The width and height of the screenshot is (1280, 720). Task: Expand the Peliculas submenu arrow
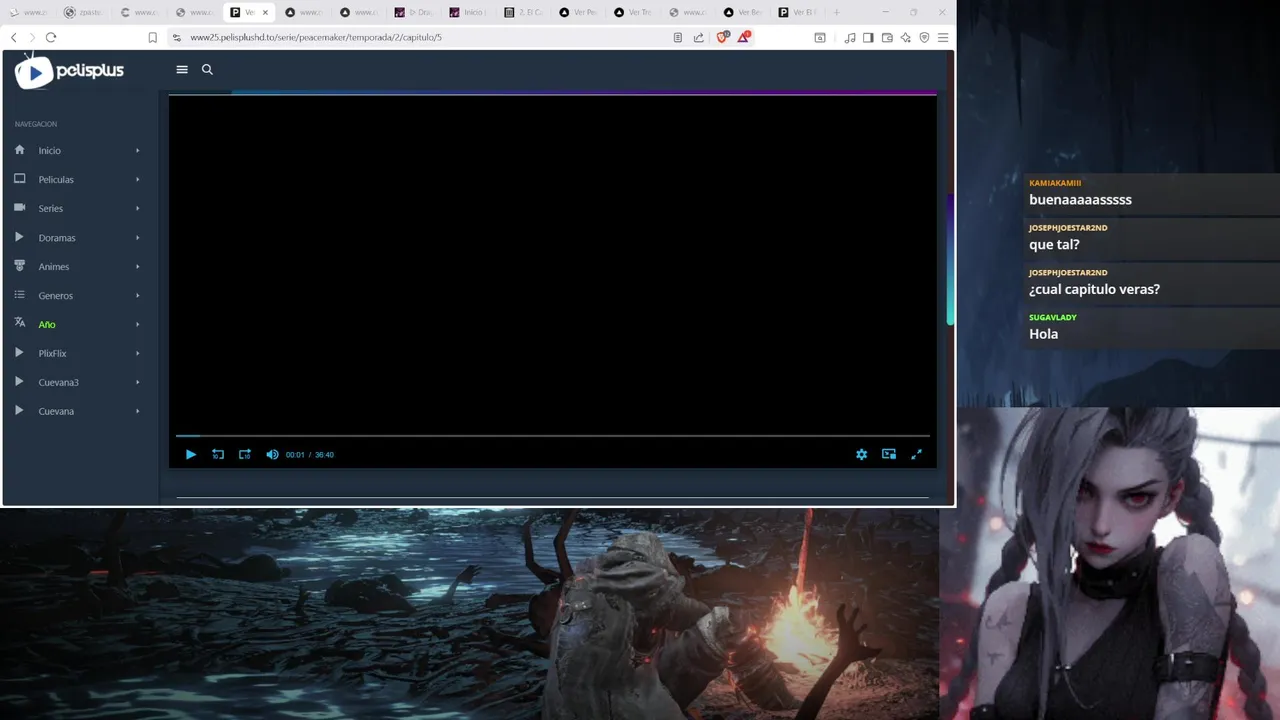click(138, 179)
